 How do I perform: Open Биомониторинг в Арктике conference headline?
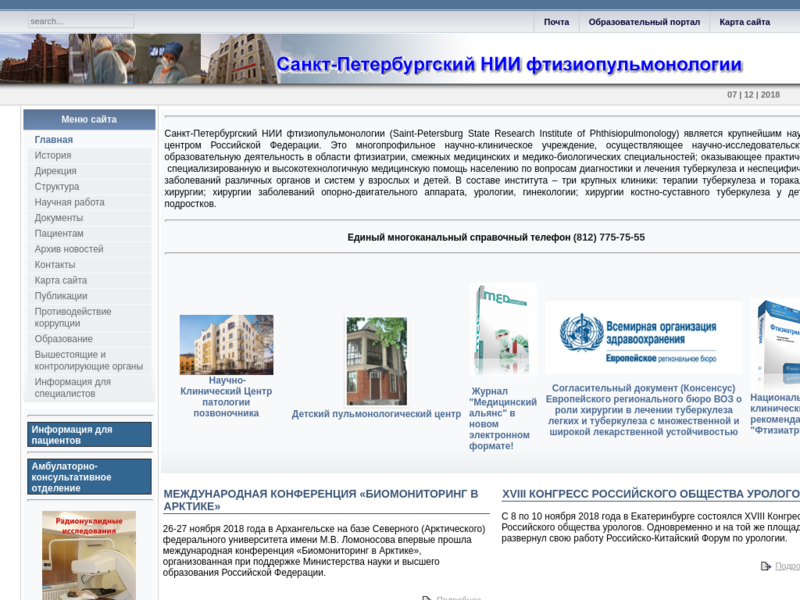click(x=321, y=500)
